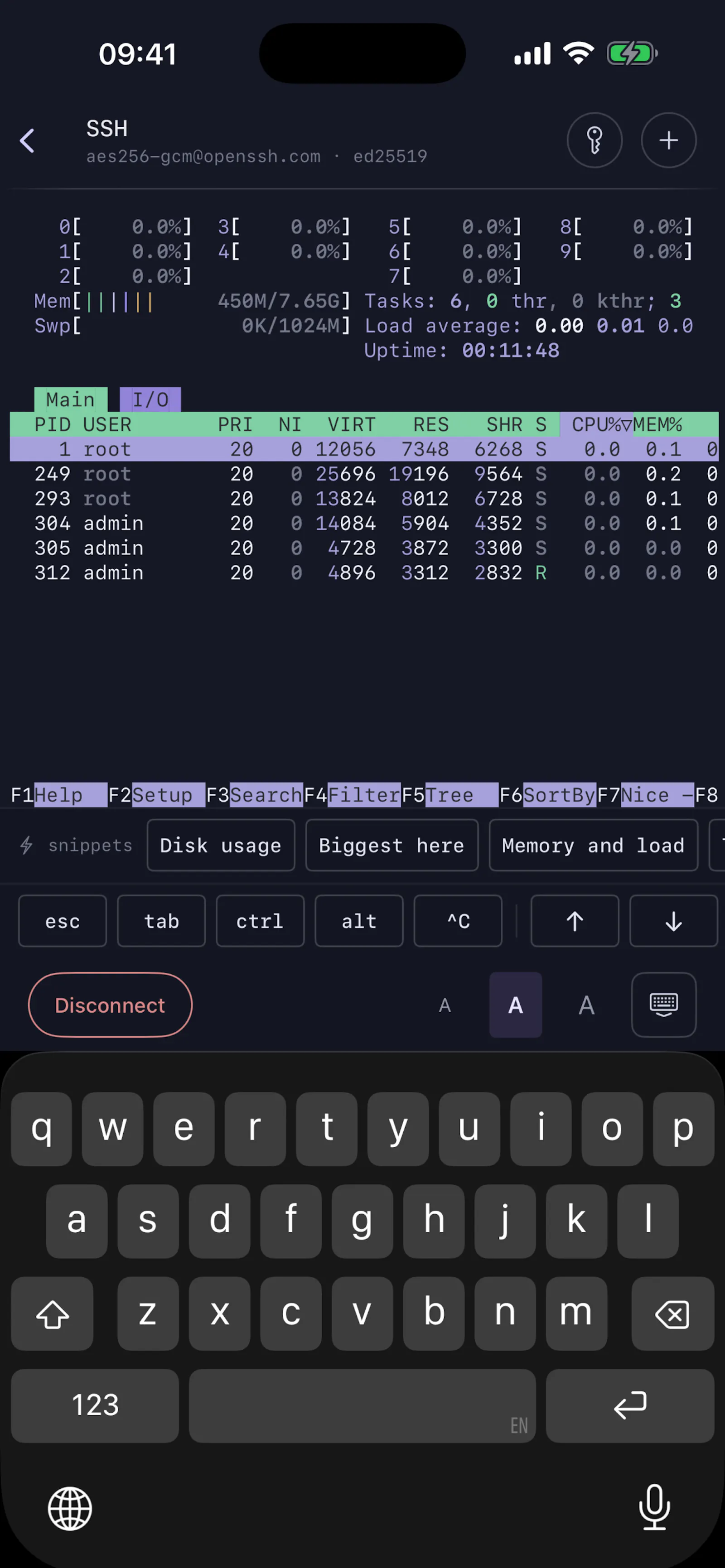Tap the back chevron arrow
The image size is (725, 1568).
[x=27, y=140]
